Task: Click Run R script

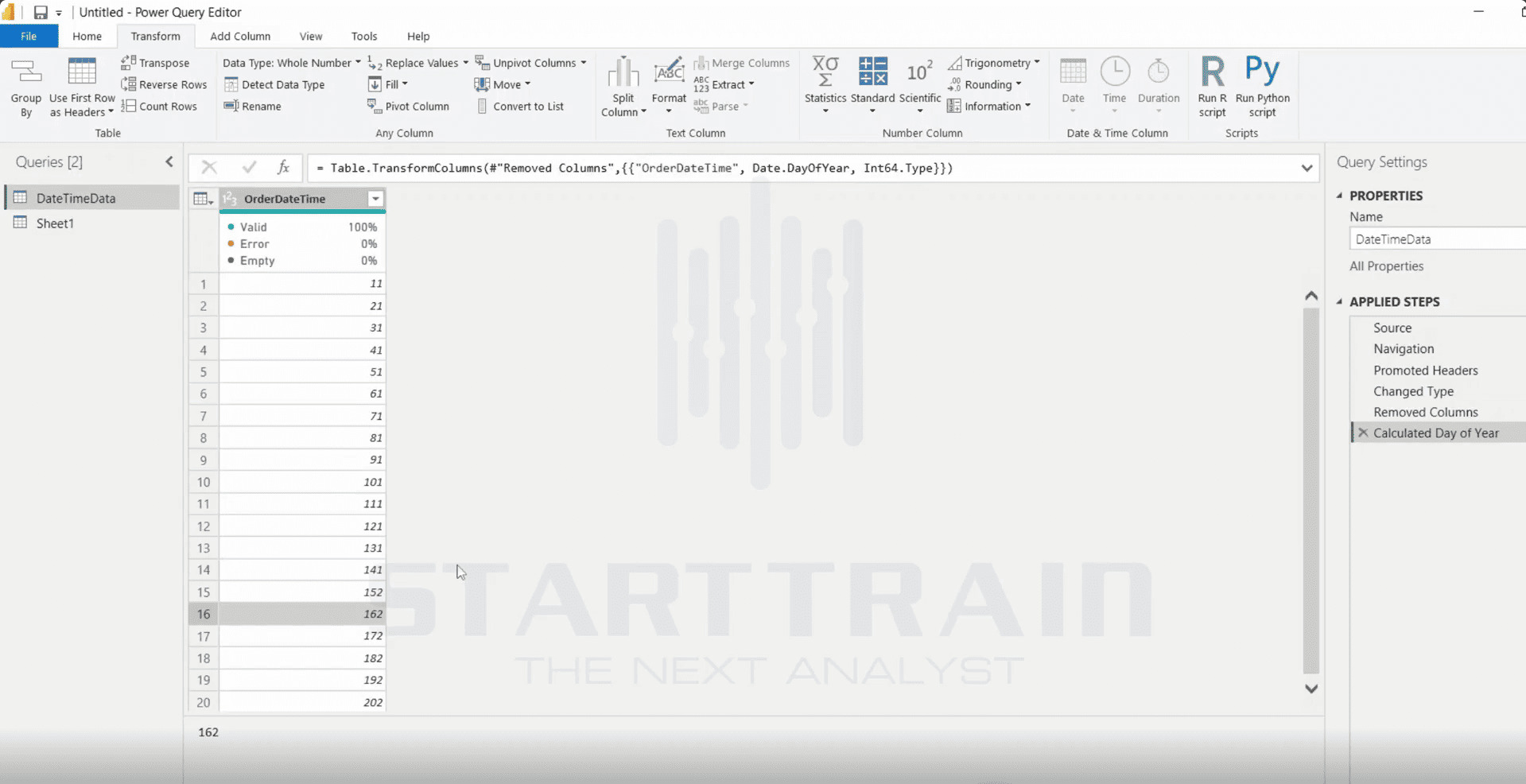Action: (x=1212, y=87)
